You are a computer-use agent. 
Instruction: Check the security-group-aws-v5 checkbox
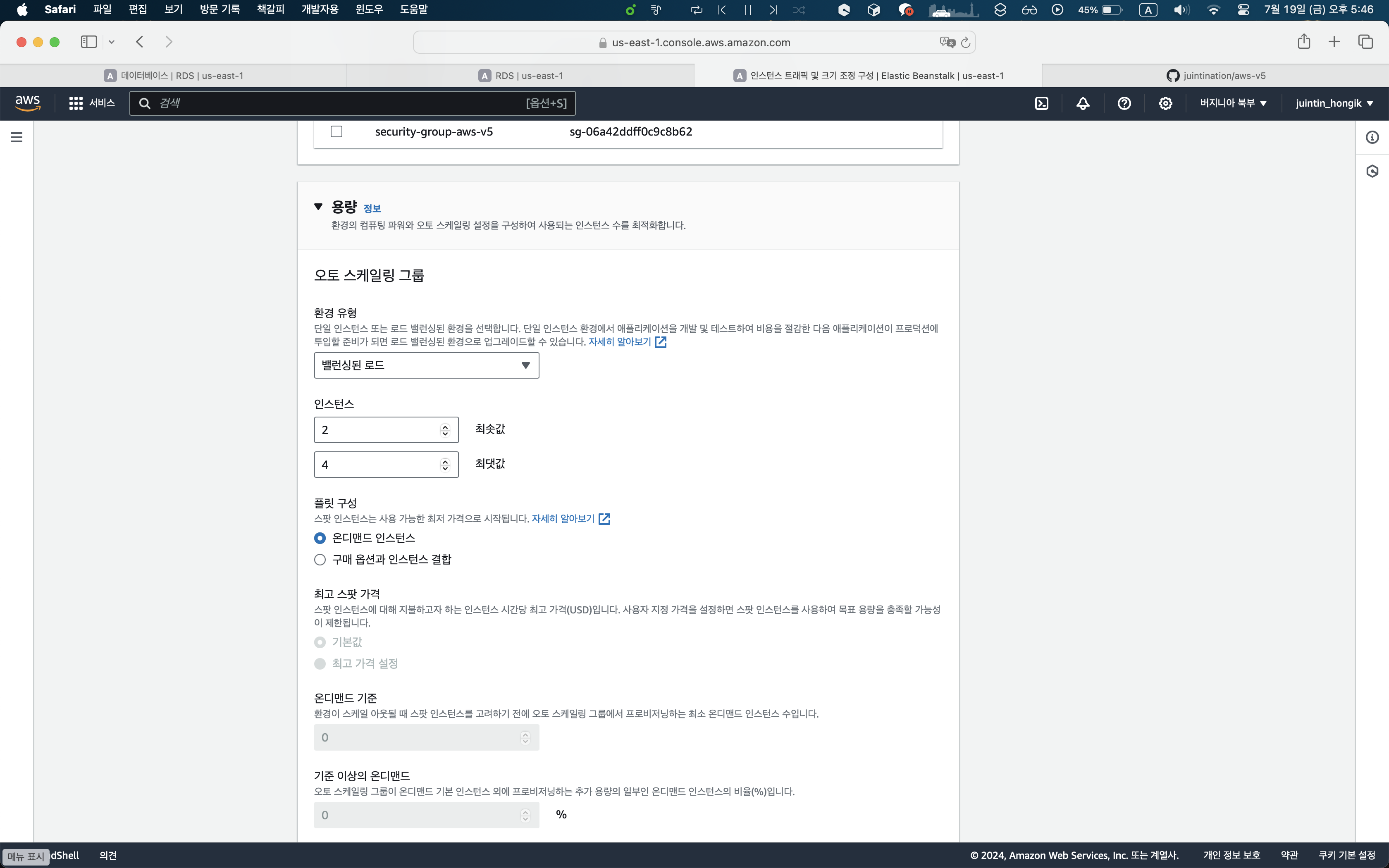[x=337, y=131]
